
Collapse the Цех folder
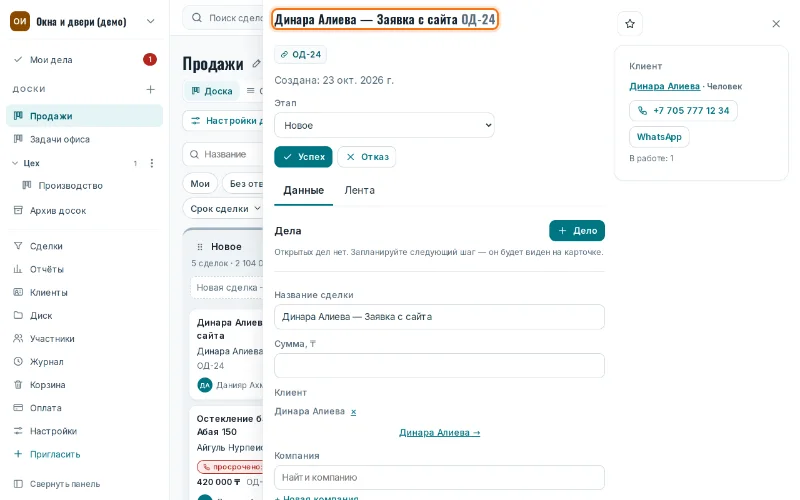click(15, 163)
